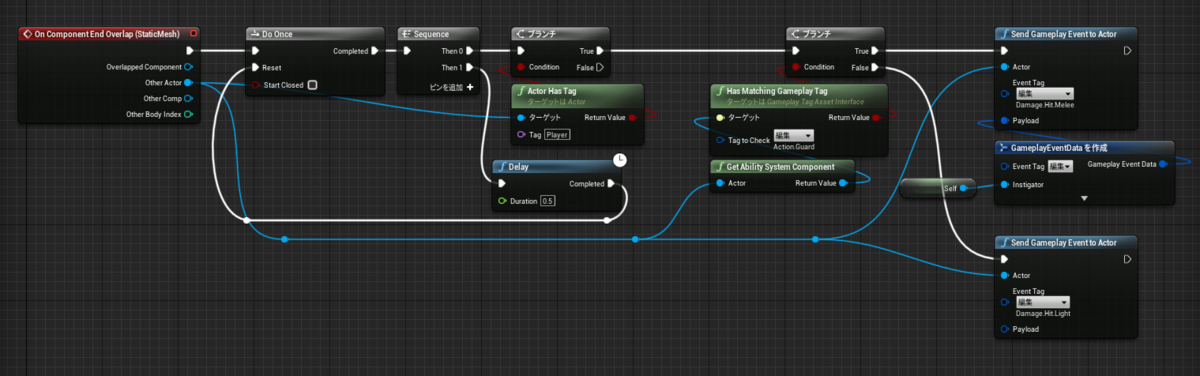This screenshot has width=1200, height=376.
Task: Click the Actor pin of the Damage.Hit.Light node
Action: click(x=1004, y=275)
